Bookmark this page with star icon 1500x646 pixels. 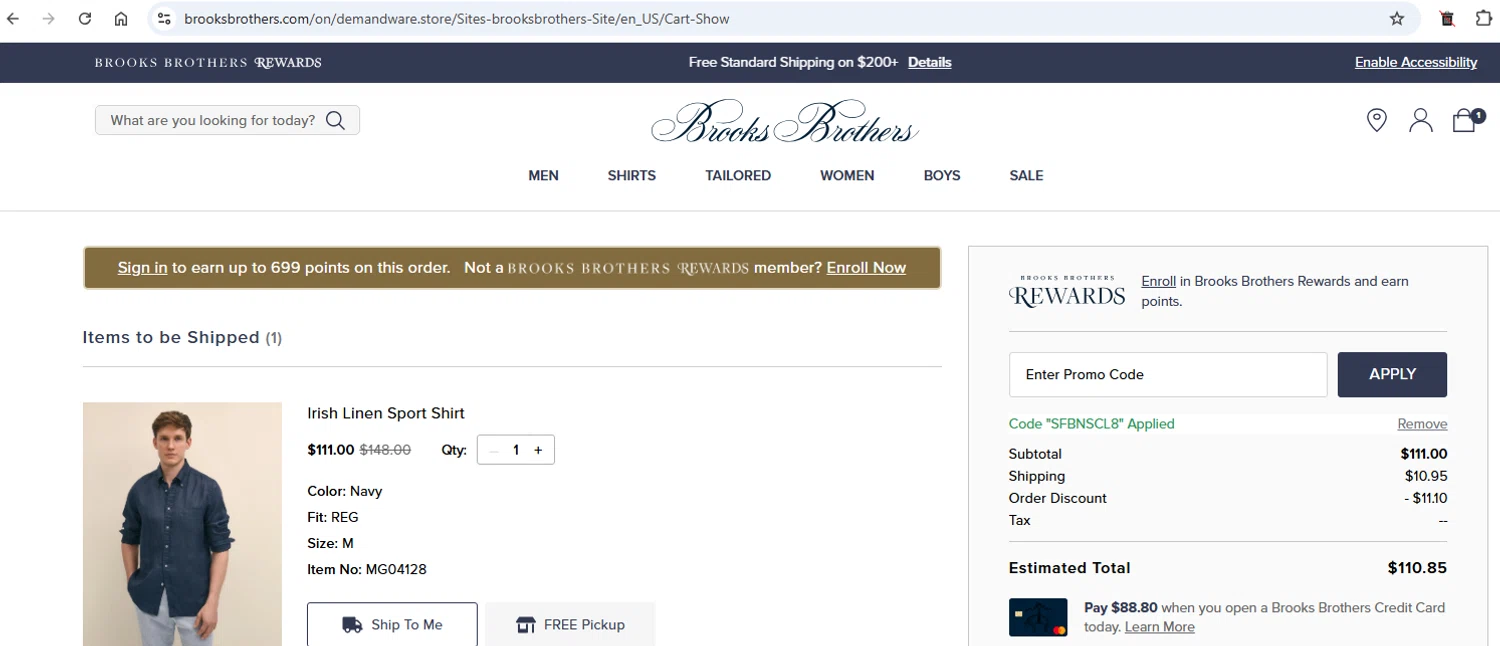[x=1397, y=19]
